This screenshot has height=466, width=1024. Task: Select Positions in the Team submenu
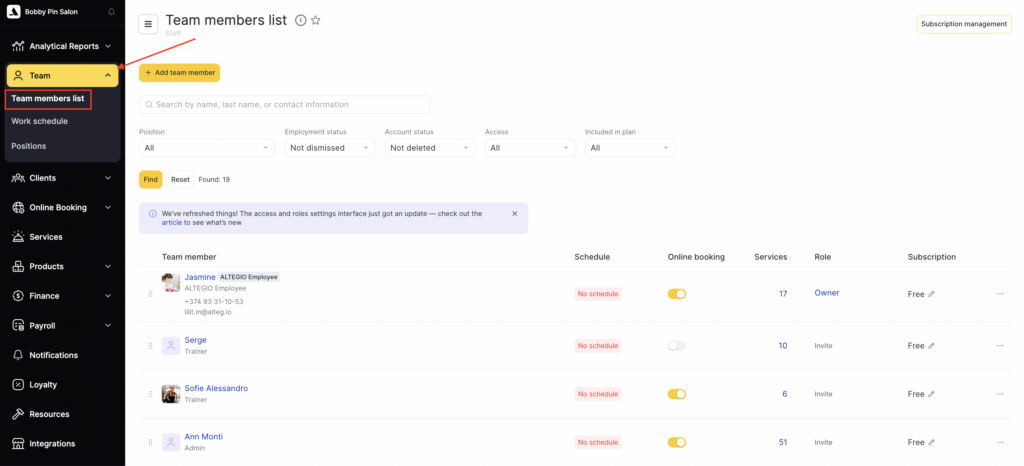(29, 146)
